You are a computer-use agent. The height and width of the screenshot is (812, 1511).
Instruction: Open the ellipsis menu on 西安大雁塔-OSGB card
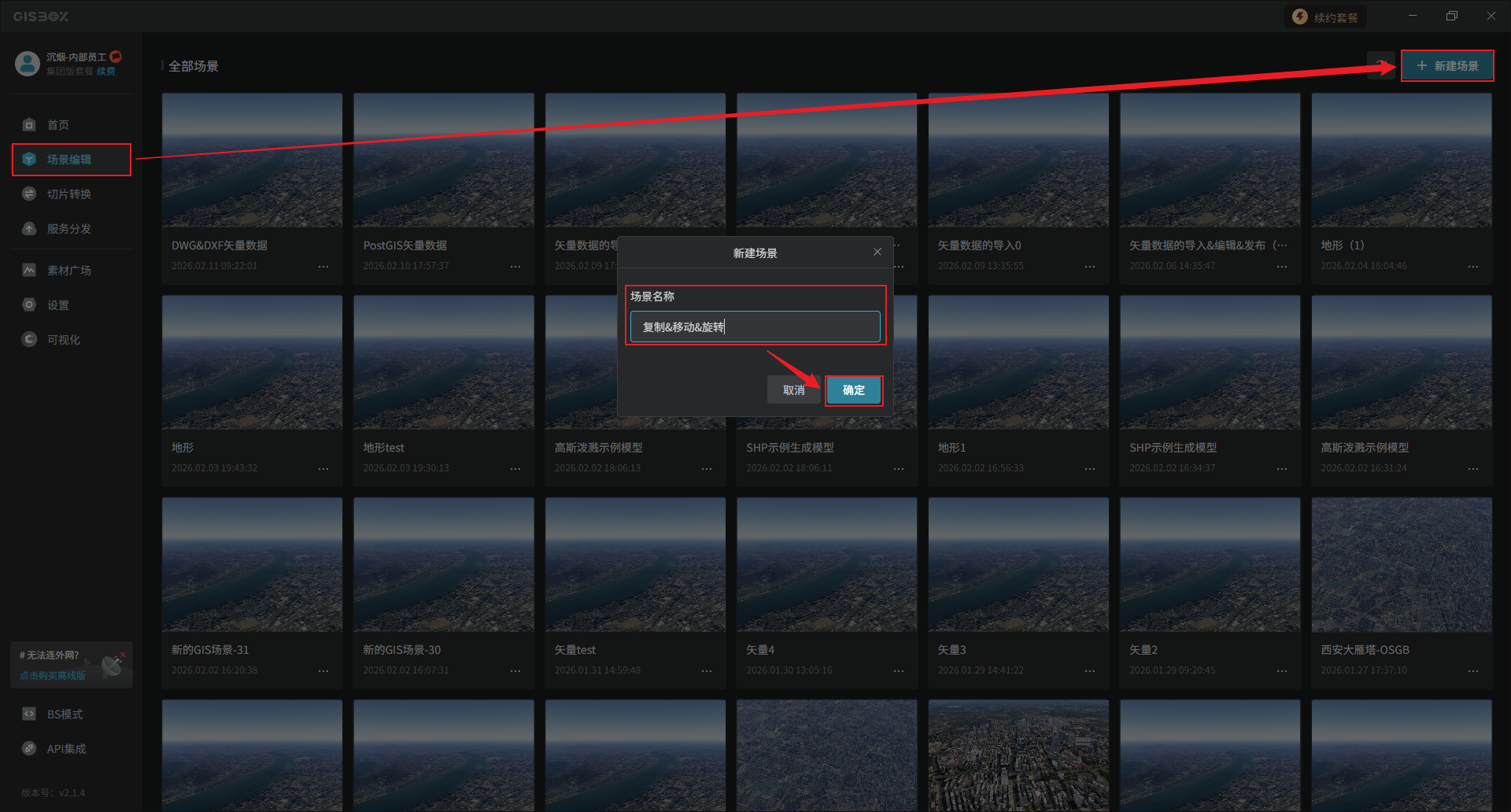point(1472,671)
